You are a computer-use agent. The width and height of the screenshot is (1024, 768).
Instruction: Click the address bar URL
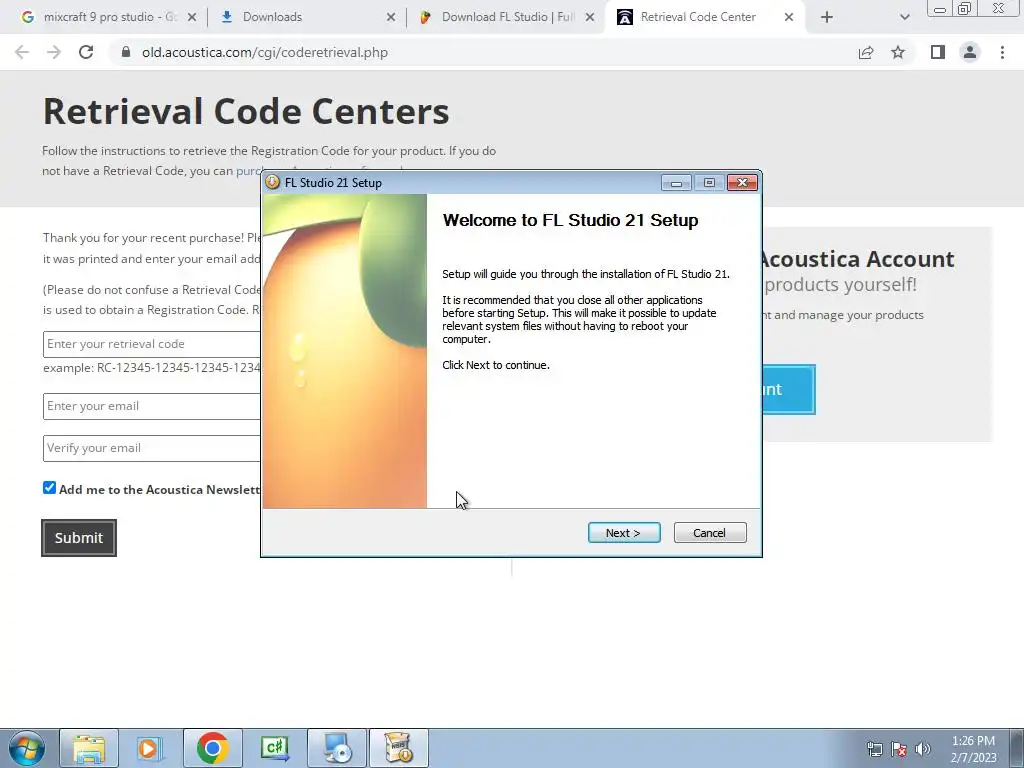pos(264,52)
